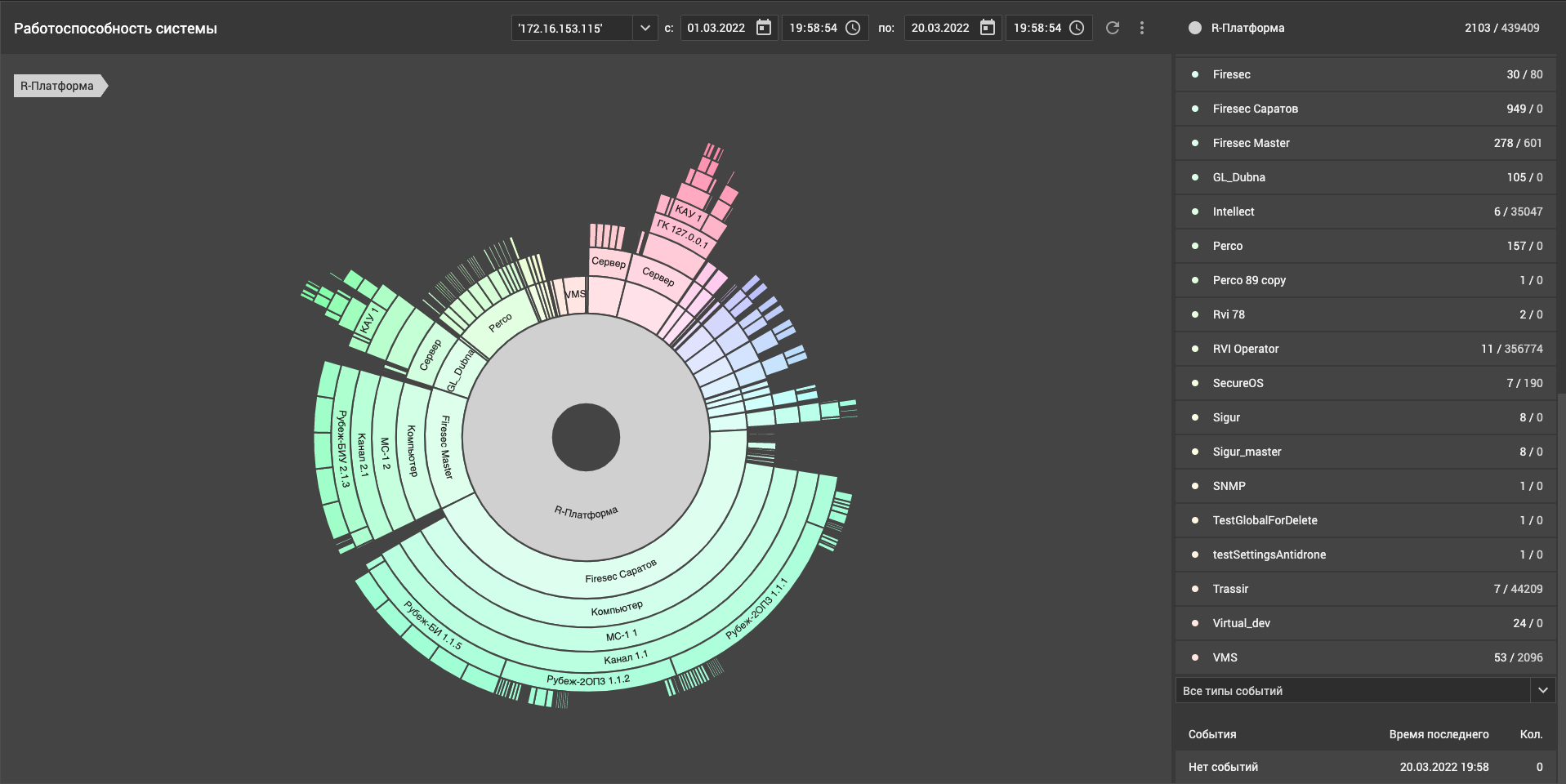The width and height of the screenshot is (1566, 784).
Task: Select the Sigur list row
Action: click(1365, 417)
